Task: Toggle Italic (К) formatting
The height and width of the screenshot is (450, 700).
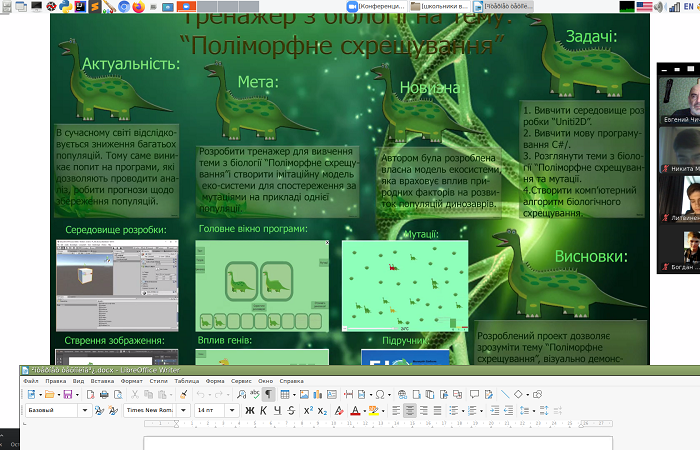Action: point(263,411)
